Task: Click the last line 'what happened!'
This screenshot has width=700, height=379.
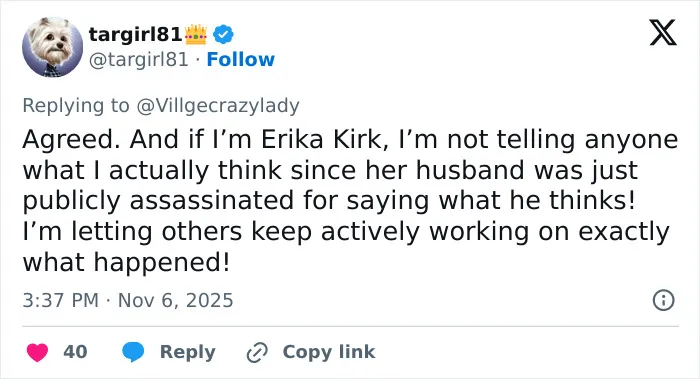Action: tap(126, 262)
